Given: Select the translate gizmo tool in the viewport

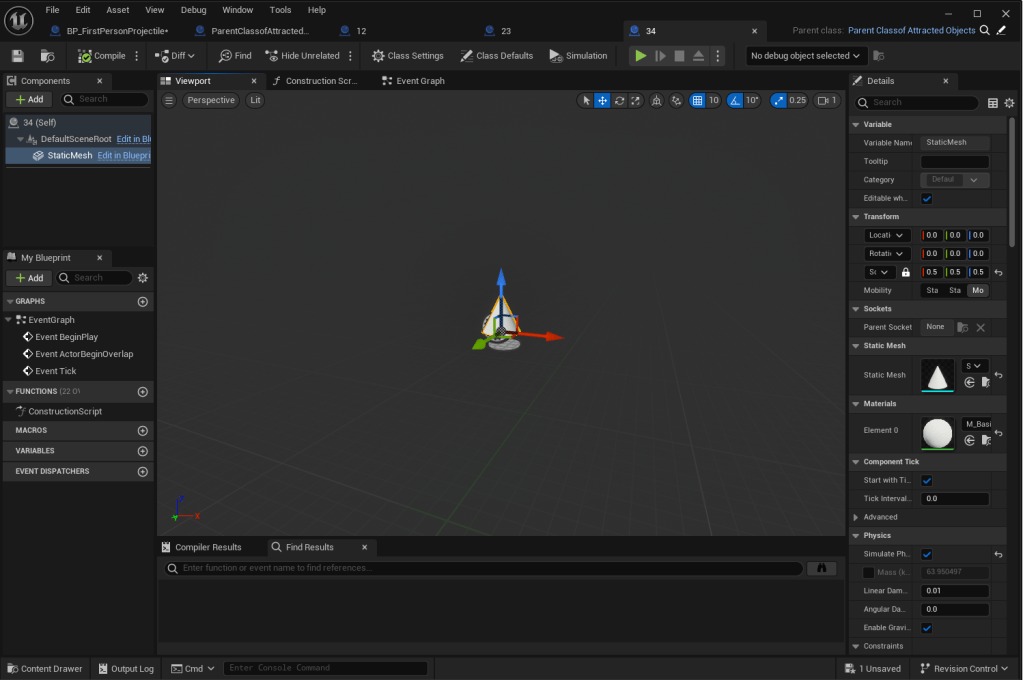Looking at the screenshot, I should point(603,100).
